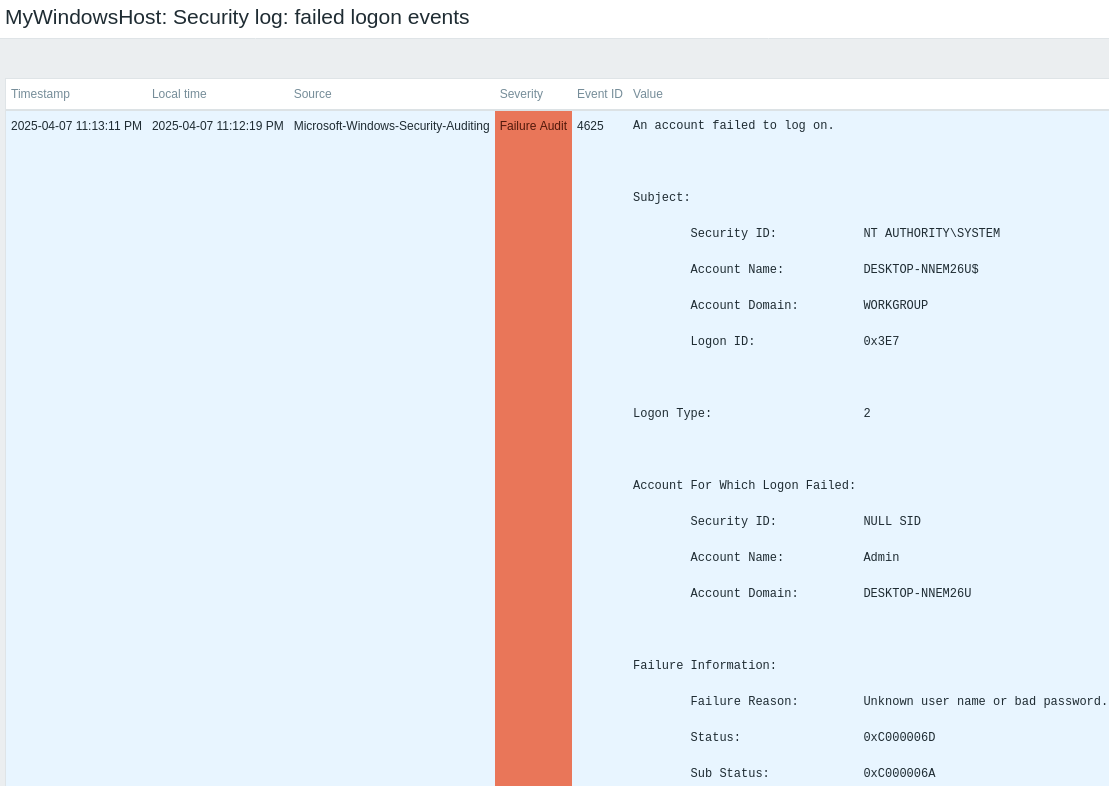The width and height of the screenshot is (1109, 786).
Task: Click the Value column header
Action: (648, 94)
